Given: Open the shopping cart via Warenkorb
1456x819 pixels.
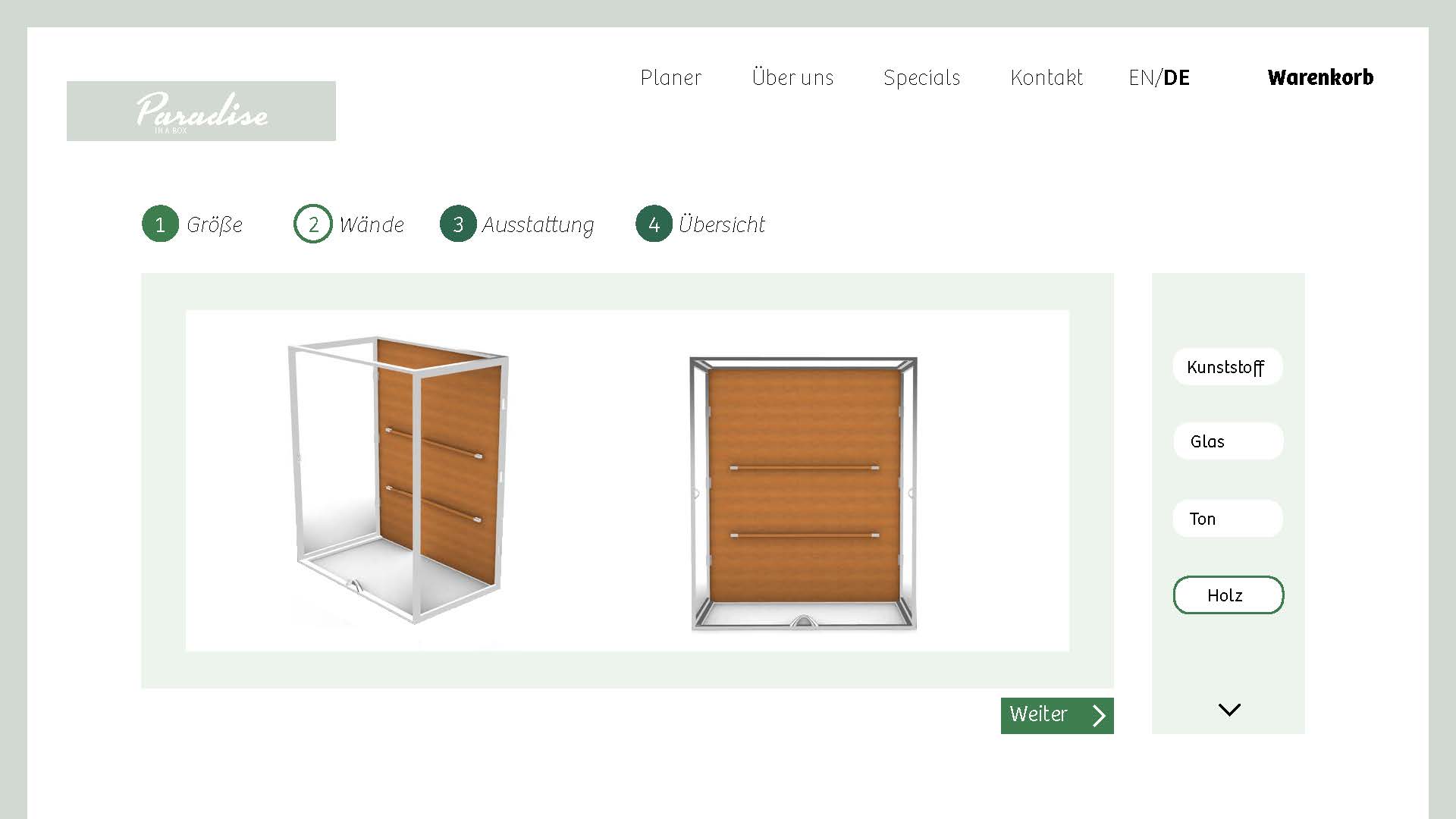Looking at the screenshot, I should (1320, 77).
